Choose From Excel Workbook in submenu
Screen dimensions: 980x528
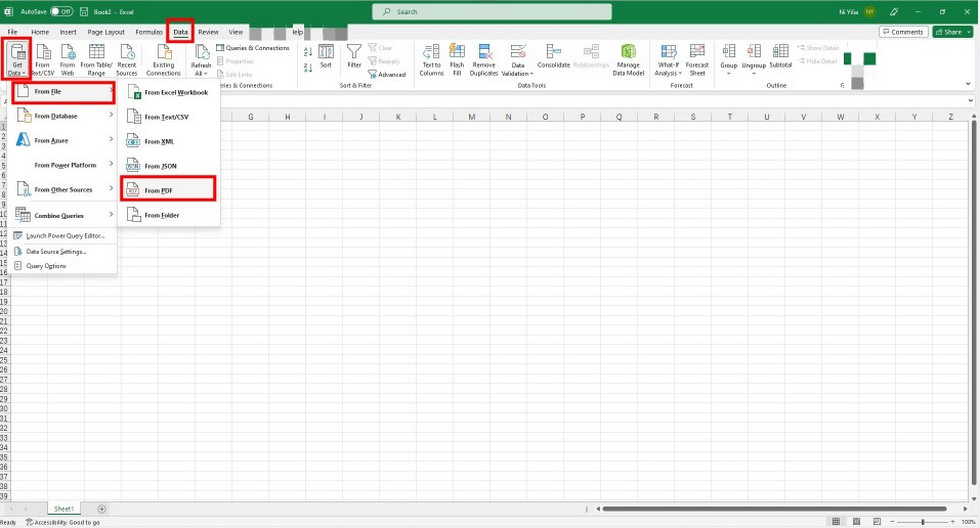[x=175, y=92]
